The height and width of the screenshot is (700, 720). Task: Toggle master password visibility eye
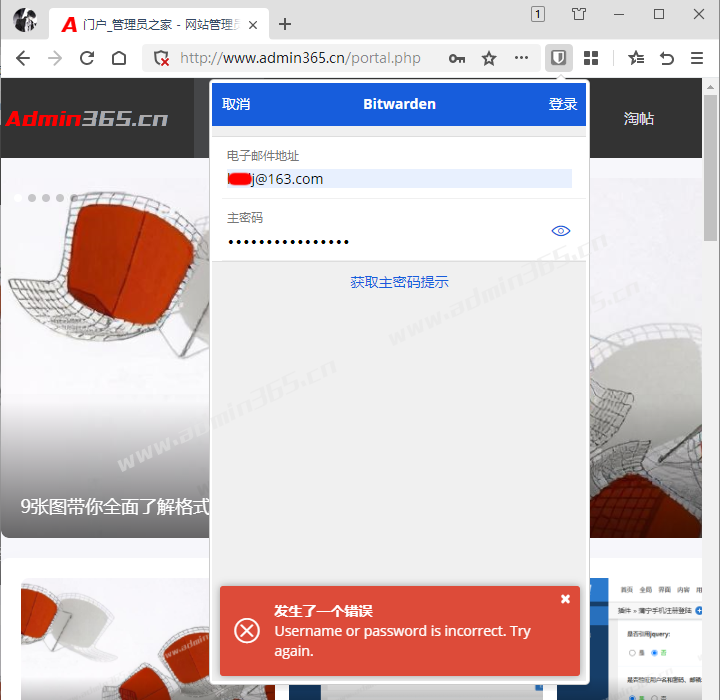(561, 231)
